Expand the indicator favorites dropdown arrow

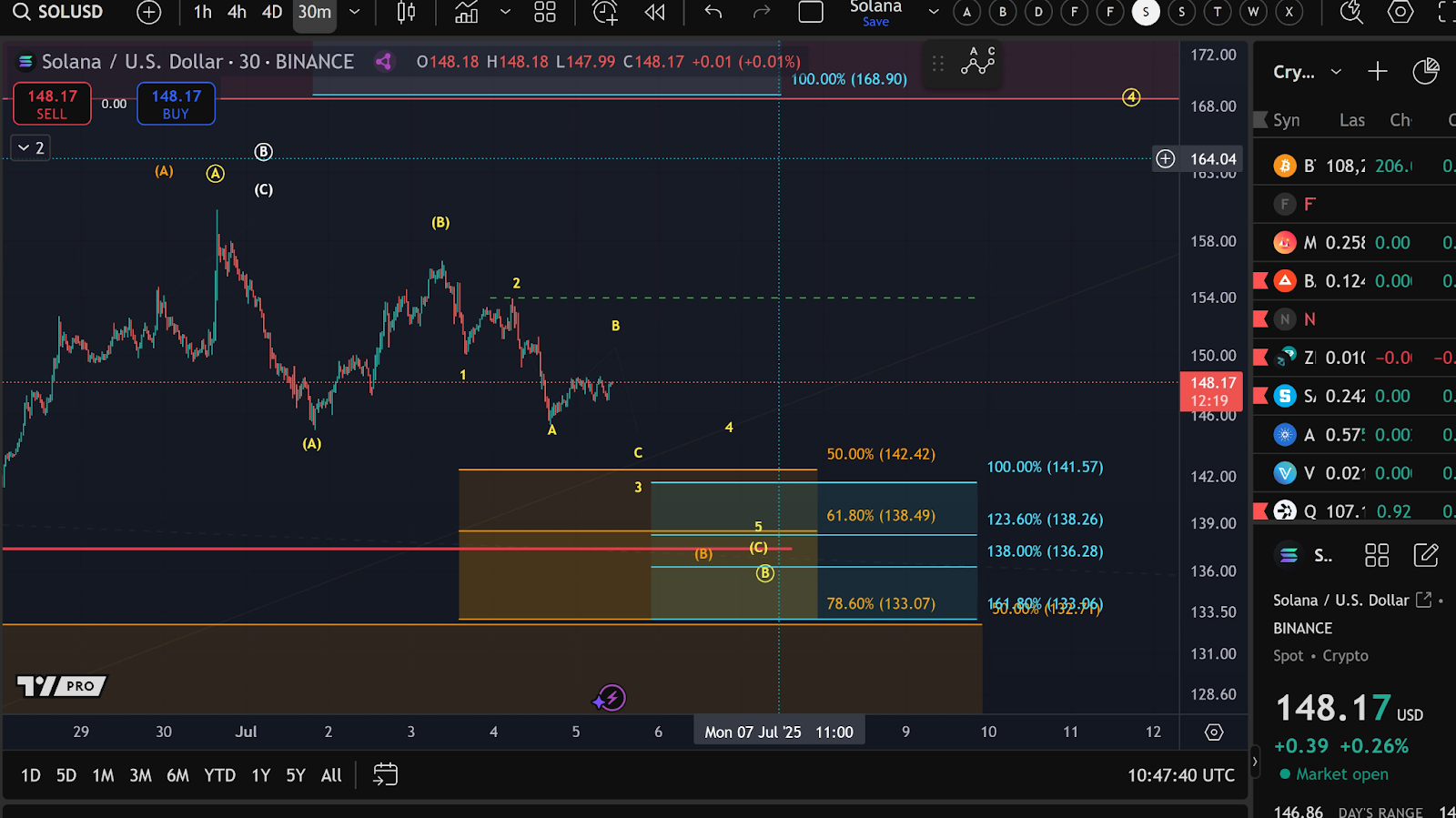[x=505, y=13]
